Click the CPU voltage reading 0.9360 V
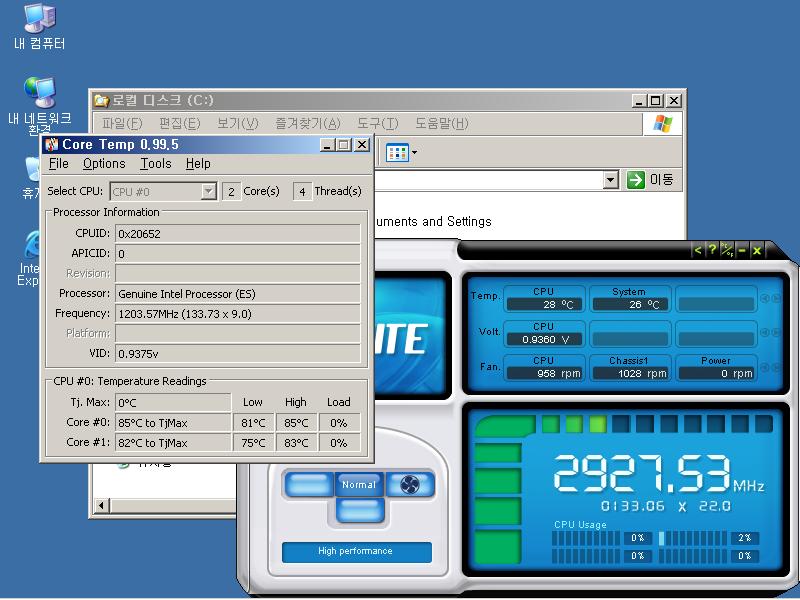This screenshot has width=800, height=600. coord(545,339)
